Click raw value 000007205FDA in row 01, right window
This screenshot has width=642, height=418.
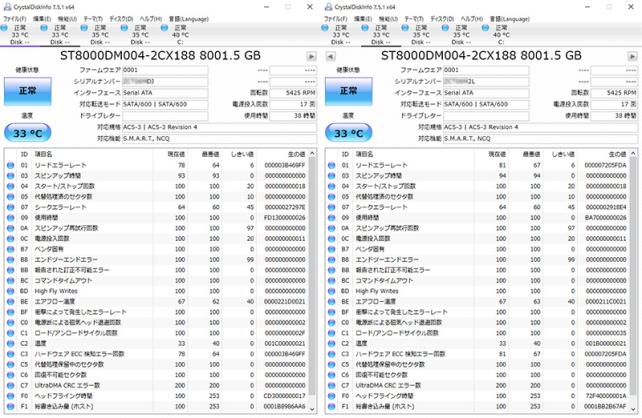[x=606, y=165]
